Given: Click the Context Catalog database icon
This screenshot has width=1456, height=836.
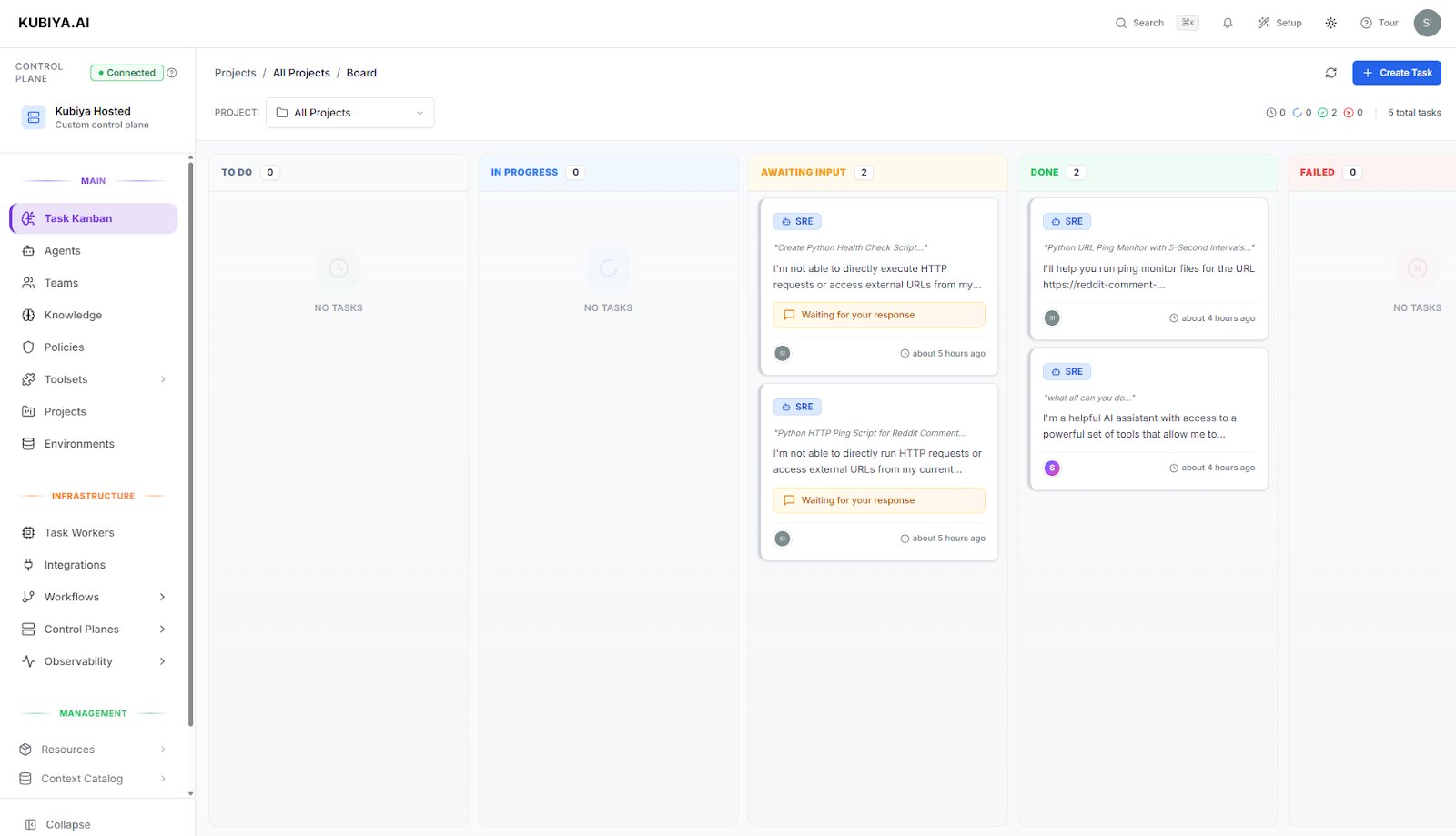Looking at the screenshot, I should point(25,779).
